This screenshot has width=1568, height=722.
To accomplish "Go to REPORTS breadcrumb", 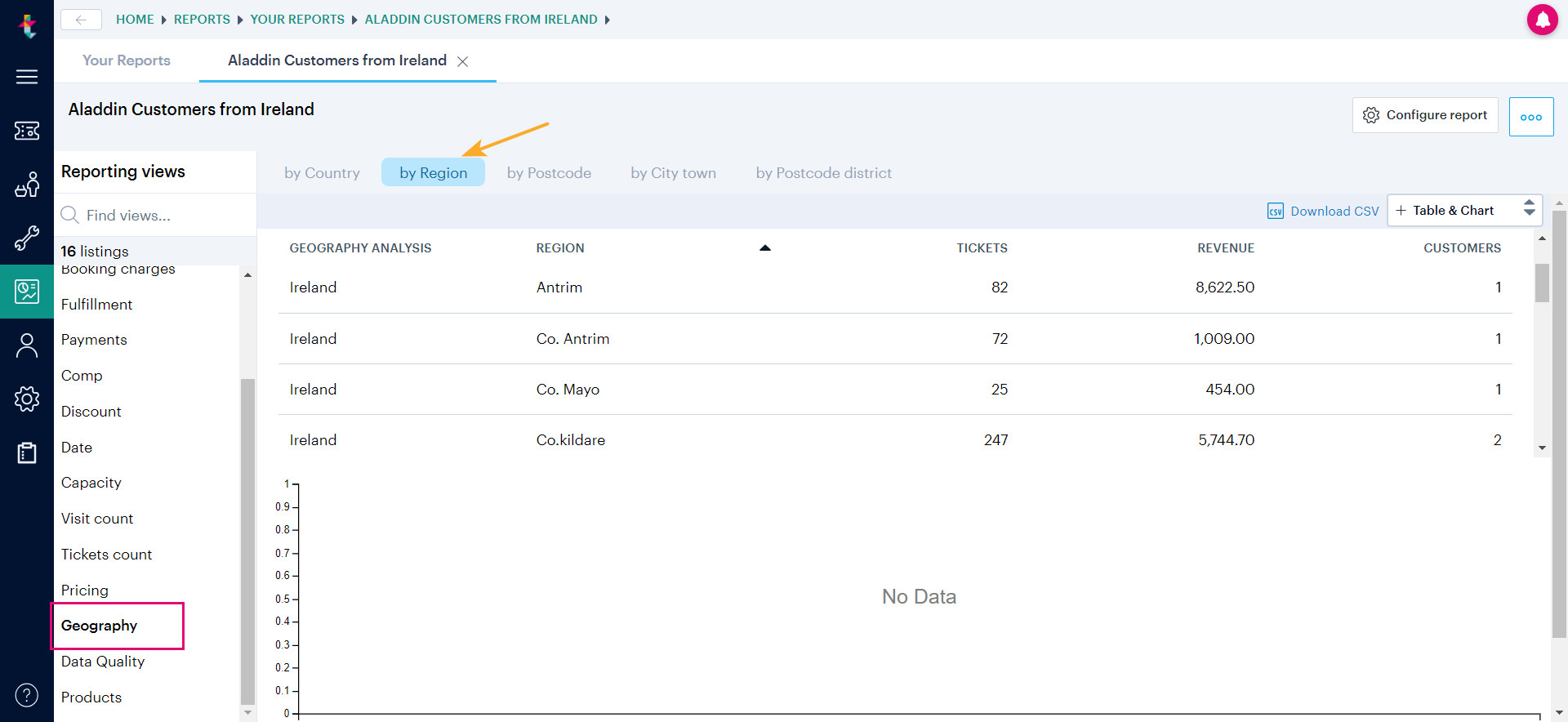I will point(202,20).
